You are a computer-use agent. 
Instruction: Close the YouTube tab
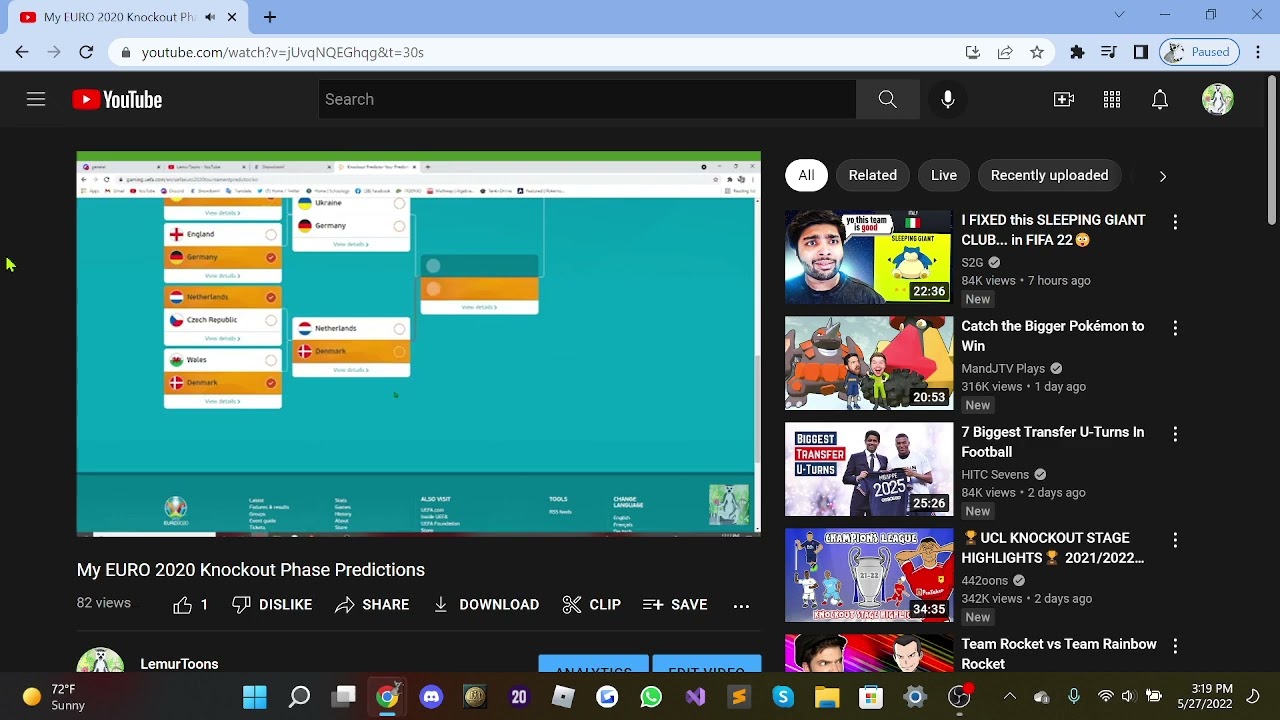[x=233, y=17]
